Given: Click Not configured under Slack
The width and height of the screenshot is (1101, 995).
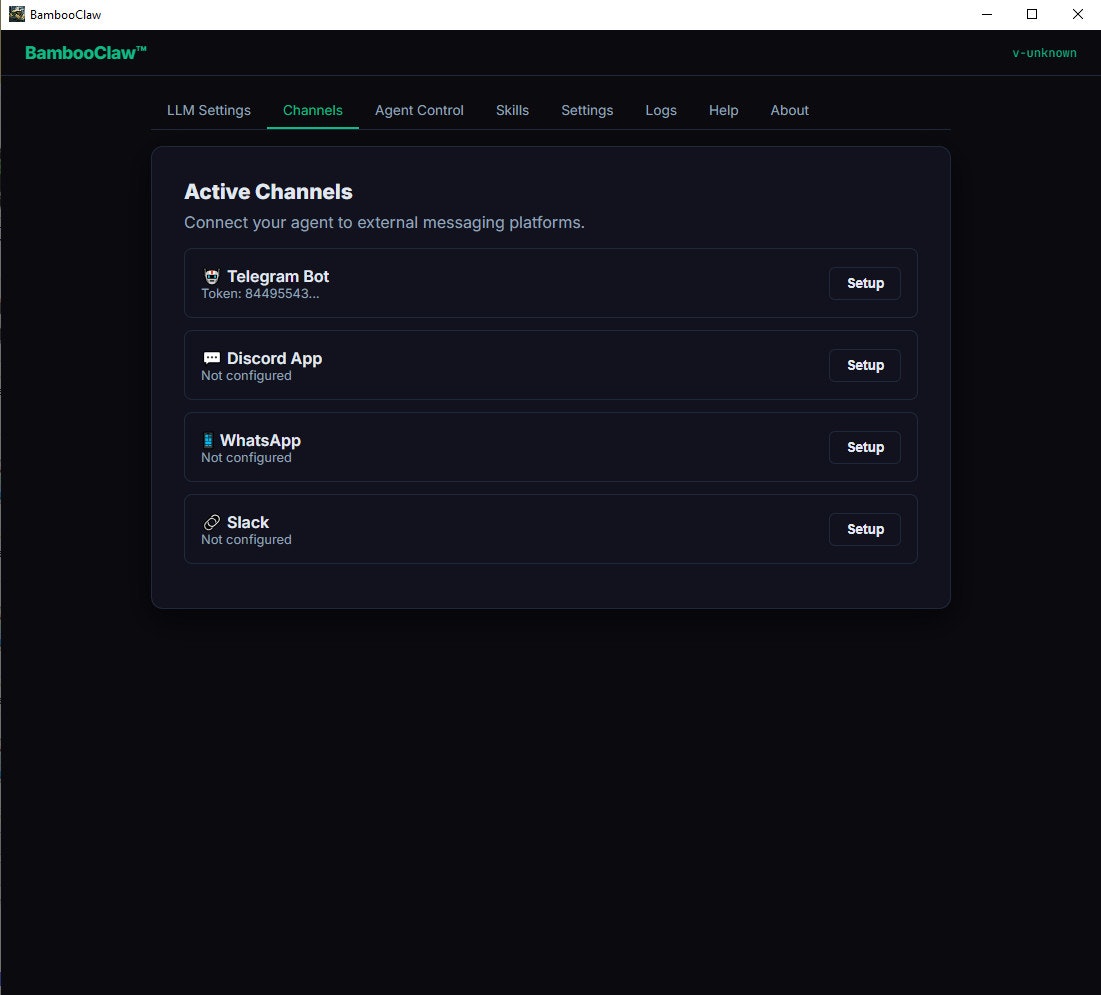Looking at the screenshot, I should coord(246,540).
